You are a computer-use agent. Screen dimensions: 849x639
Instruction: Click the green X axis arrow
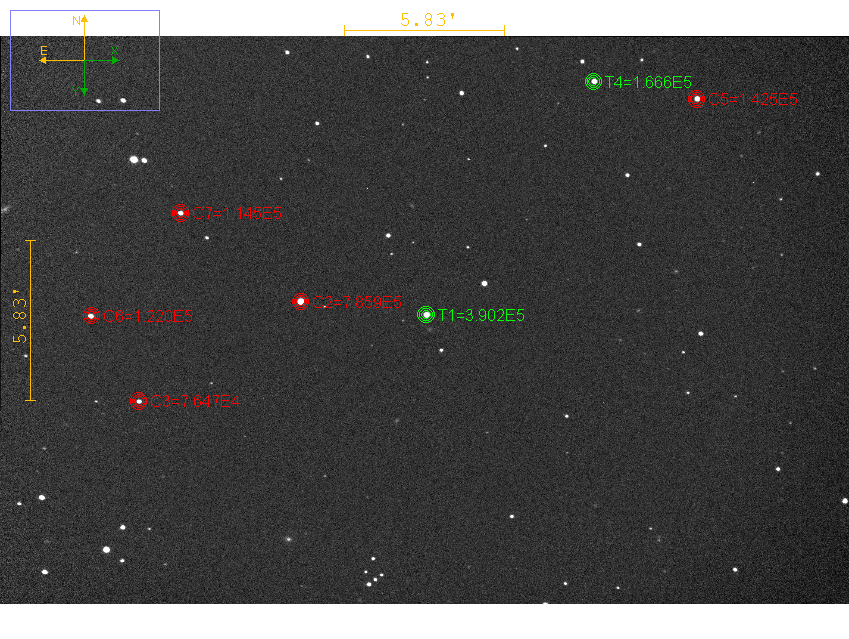click(x=115, y=59)
